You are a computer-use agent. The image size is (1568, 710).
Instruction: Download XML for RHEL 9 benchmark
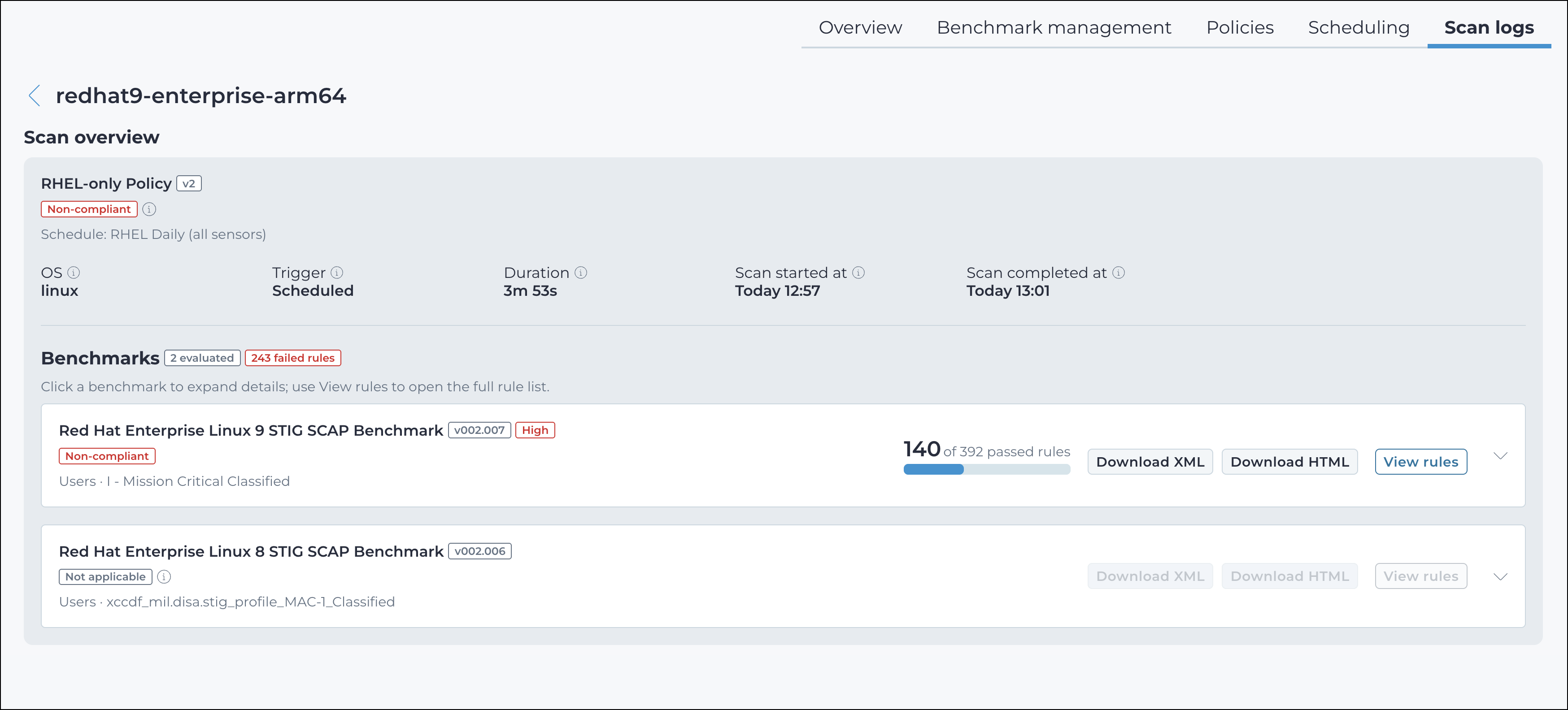point(1150,462)
